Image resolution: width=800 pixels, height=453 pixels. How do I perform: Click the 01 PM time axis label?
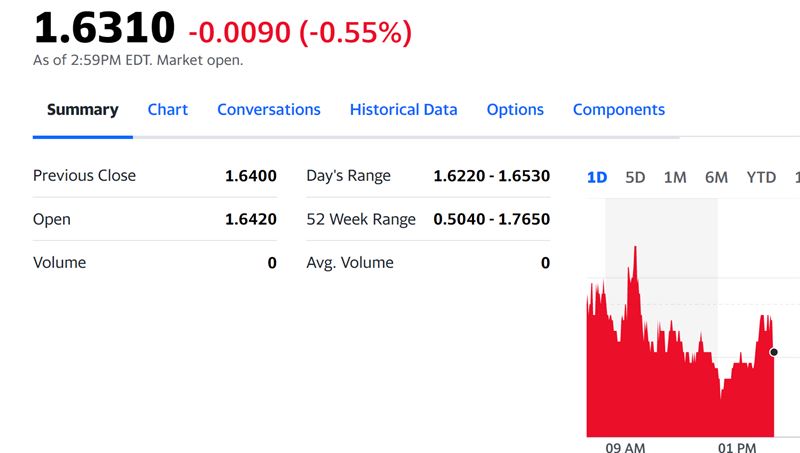[x=737, y=447]
